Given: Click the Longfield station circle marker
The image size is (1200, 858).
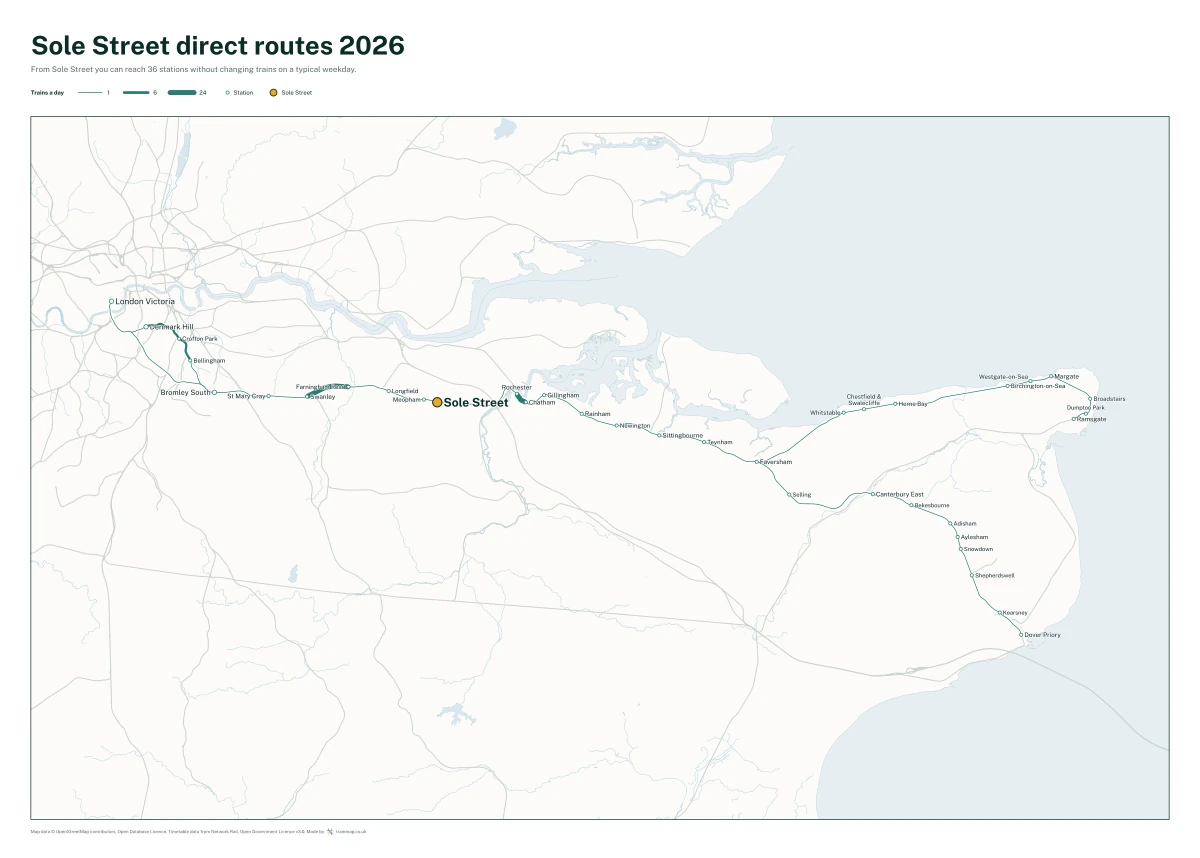Looking at the screenshot, I should pyautogui.click(x=388, y=391).
